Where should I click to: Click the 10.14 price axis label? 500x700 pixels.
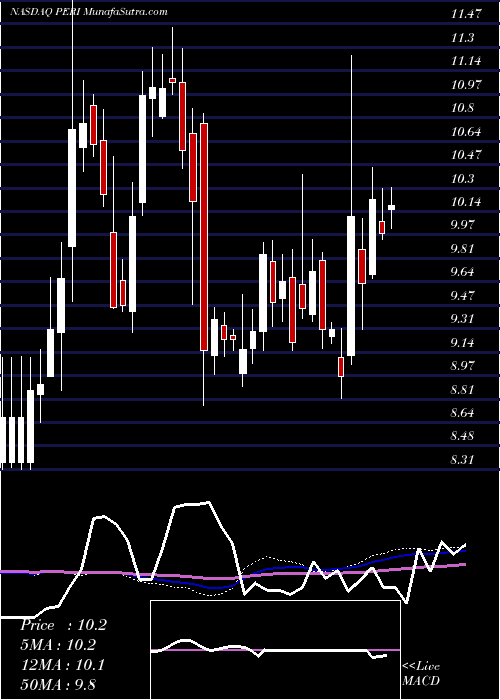[x=467, y=201]
